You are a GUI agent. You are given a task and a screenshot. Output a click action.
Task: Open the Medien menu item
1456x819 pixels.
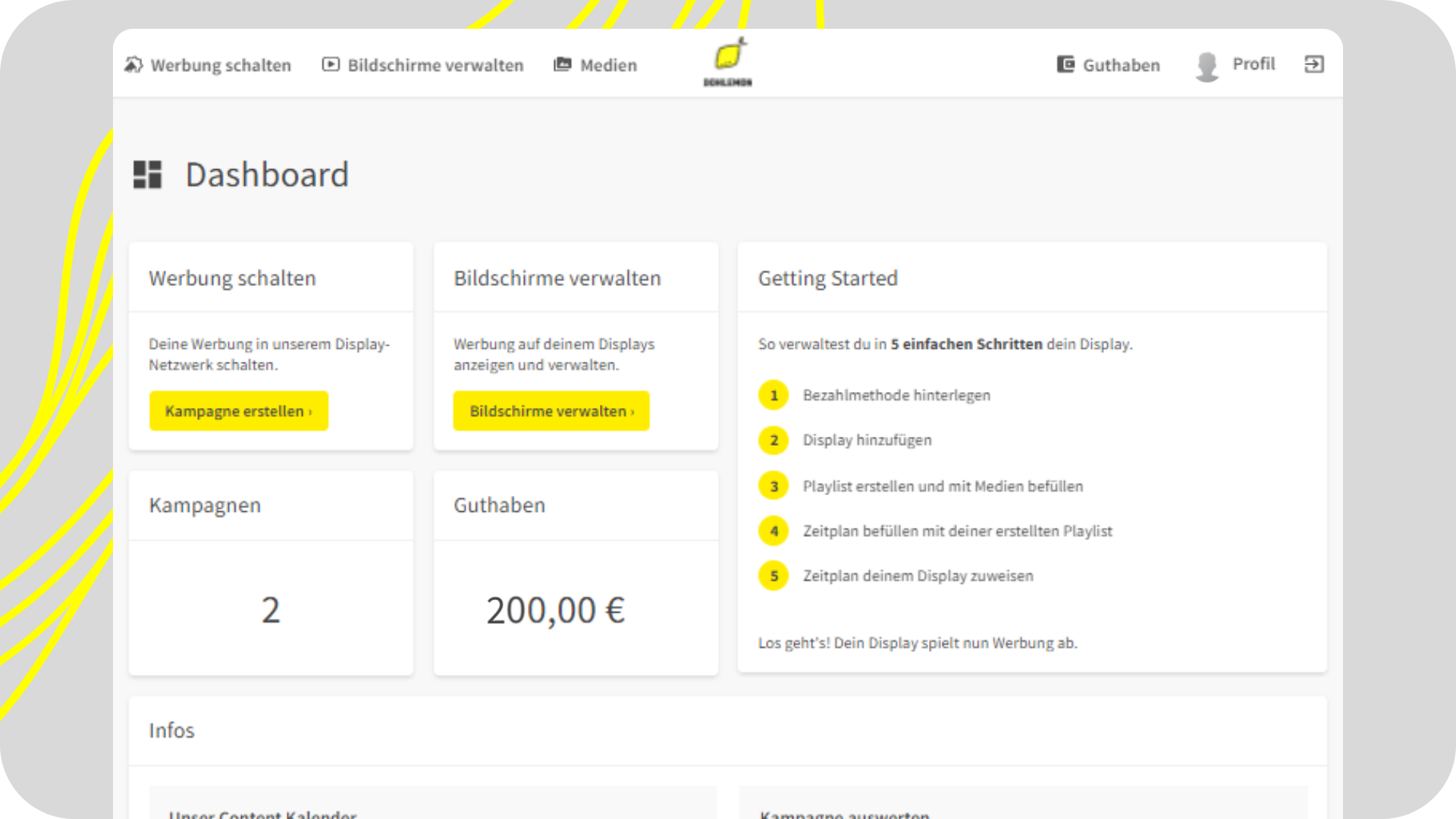point(608,65)
